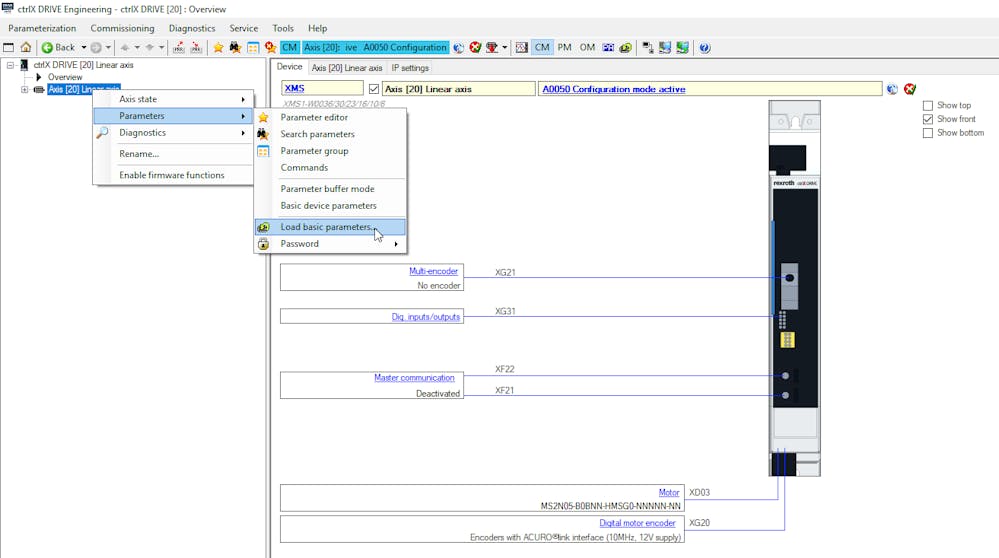Open the Dig. inputs/outputs link
This screenshot has height=558, width=999.
click(426, 317)
